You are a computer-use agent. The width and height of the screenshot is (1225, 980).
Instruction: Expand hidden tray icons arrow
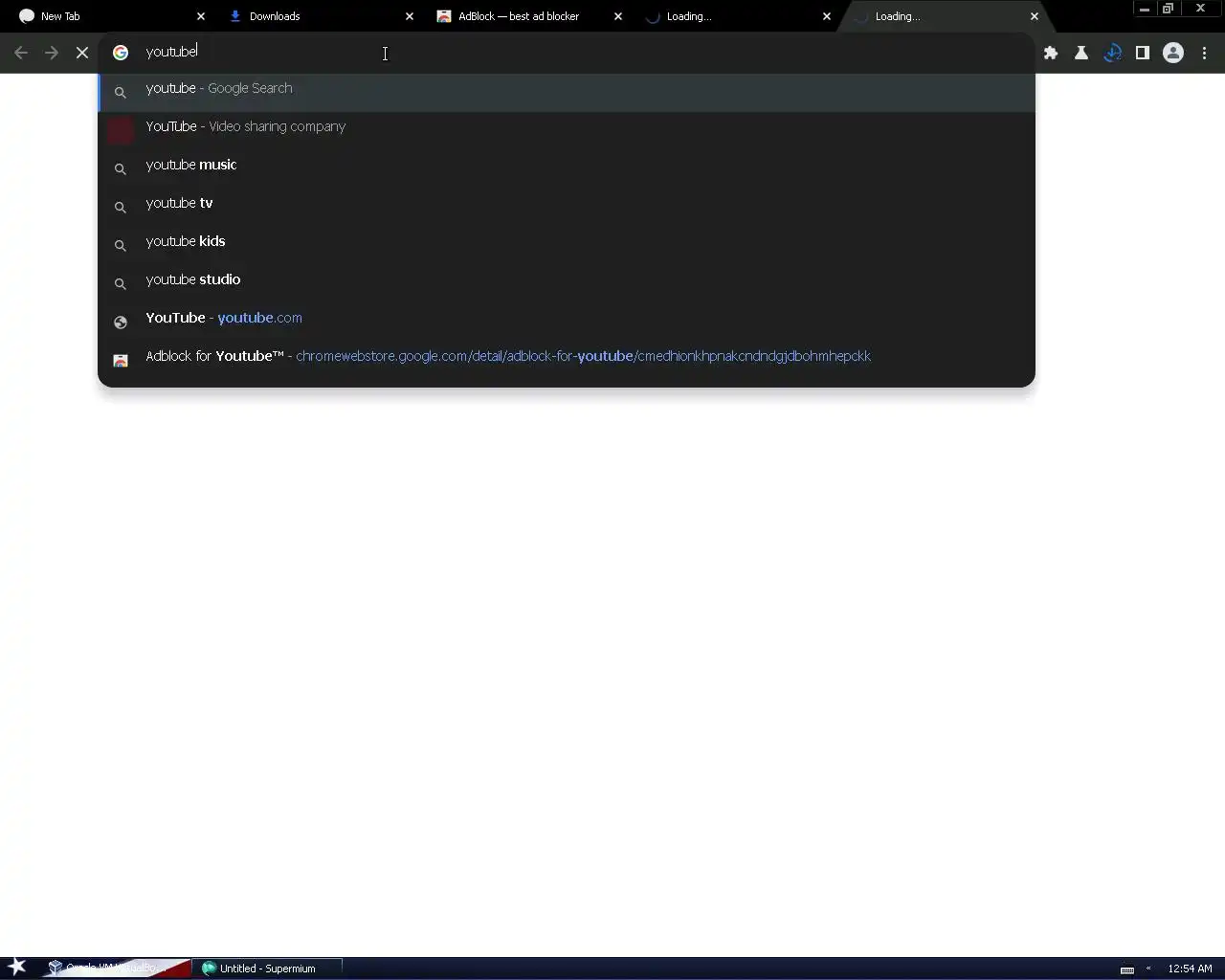(x=1148, y=969)
